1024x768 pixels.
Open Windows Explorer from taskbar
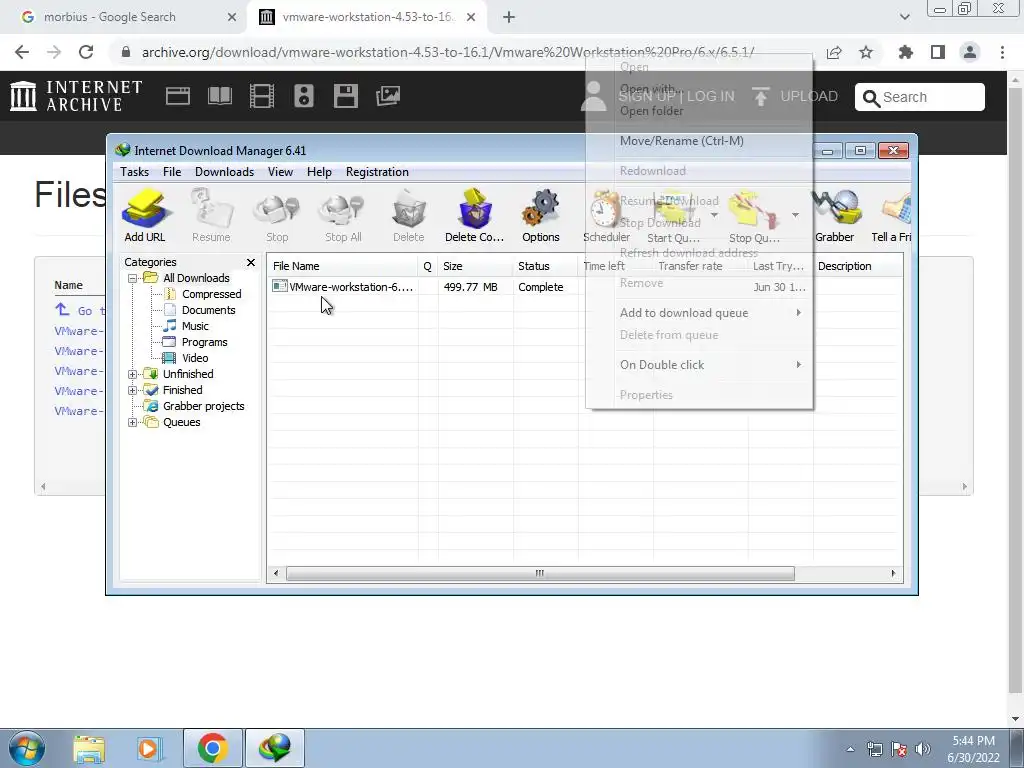[x=89, y=748]
